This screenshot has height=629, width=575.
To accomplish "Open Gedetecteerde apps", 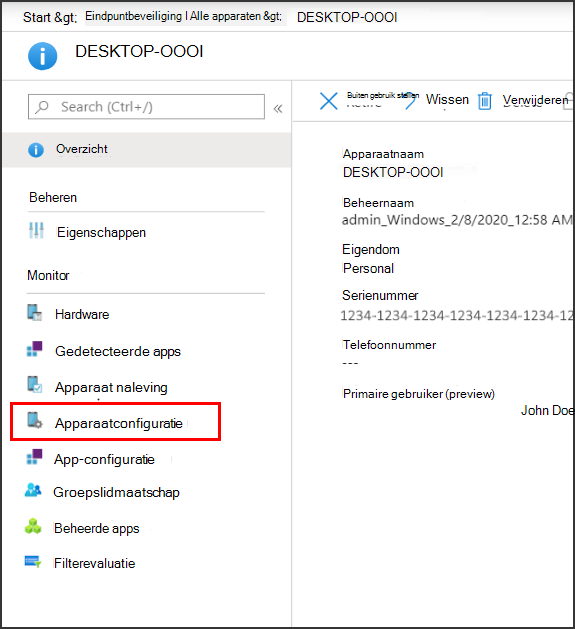I will coord(118,351).
